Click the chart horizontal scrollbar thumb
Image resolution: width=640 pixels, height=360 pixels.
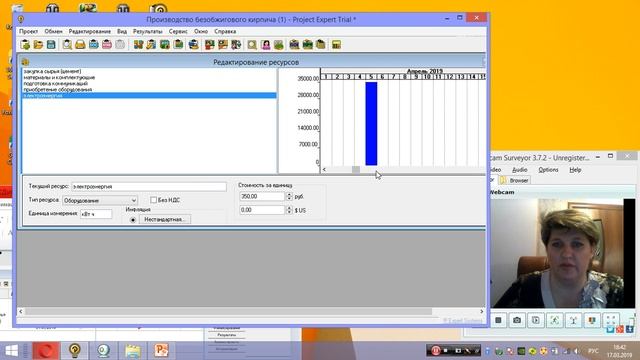356,169
